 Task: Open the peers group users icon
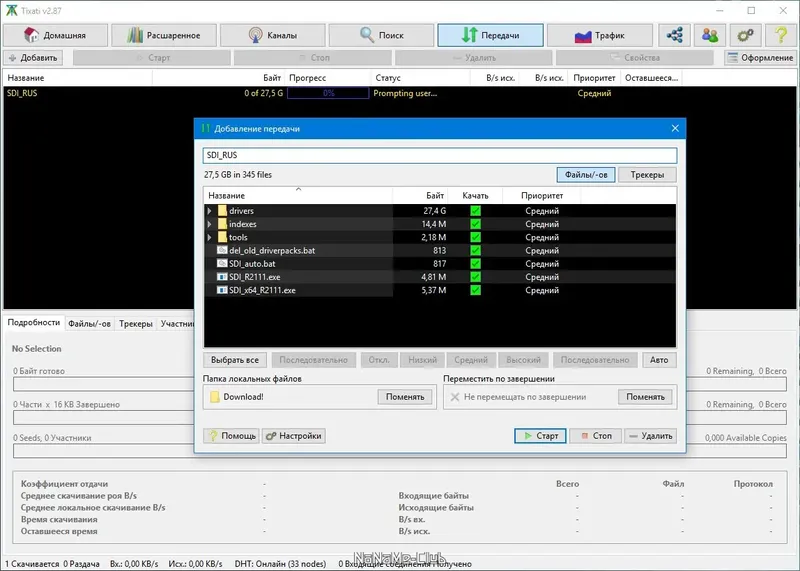(x=710, y=35)
